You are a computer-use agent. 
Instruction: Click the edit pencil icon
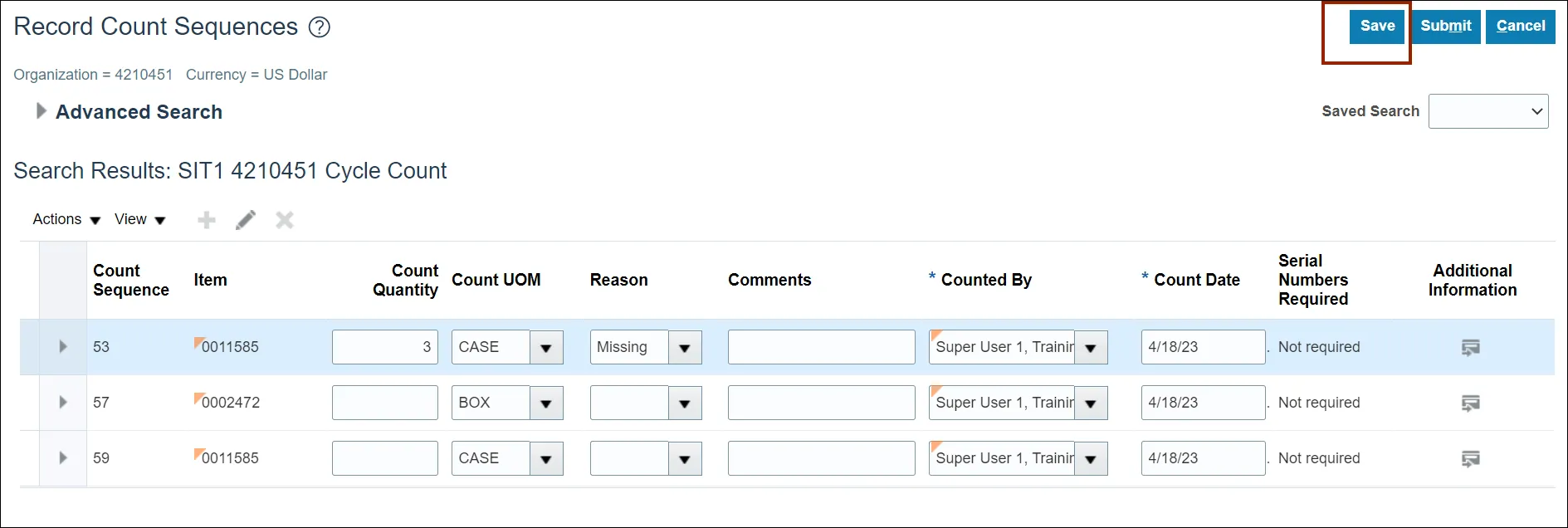246,220
